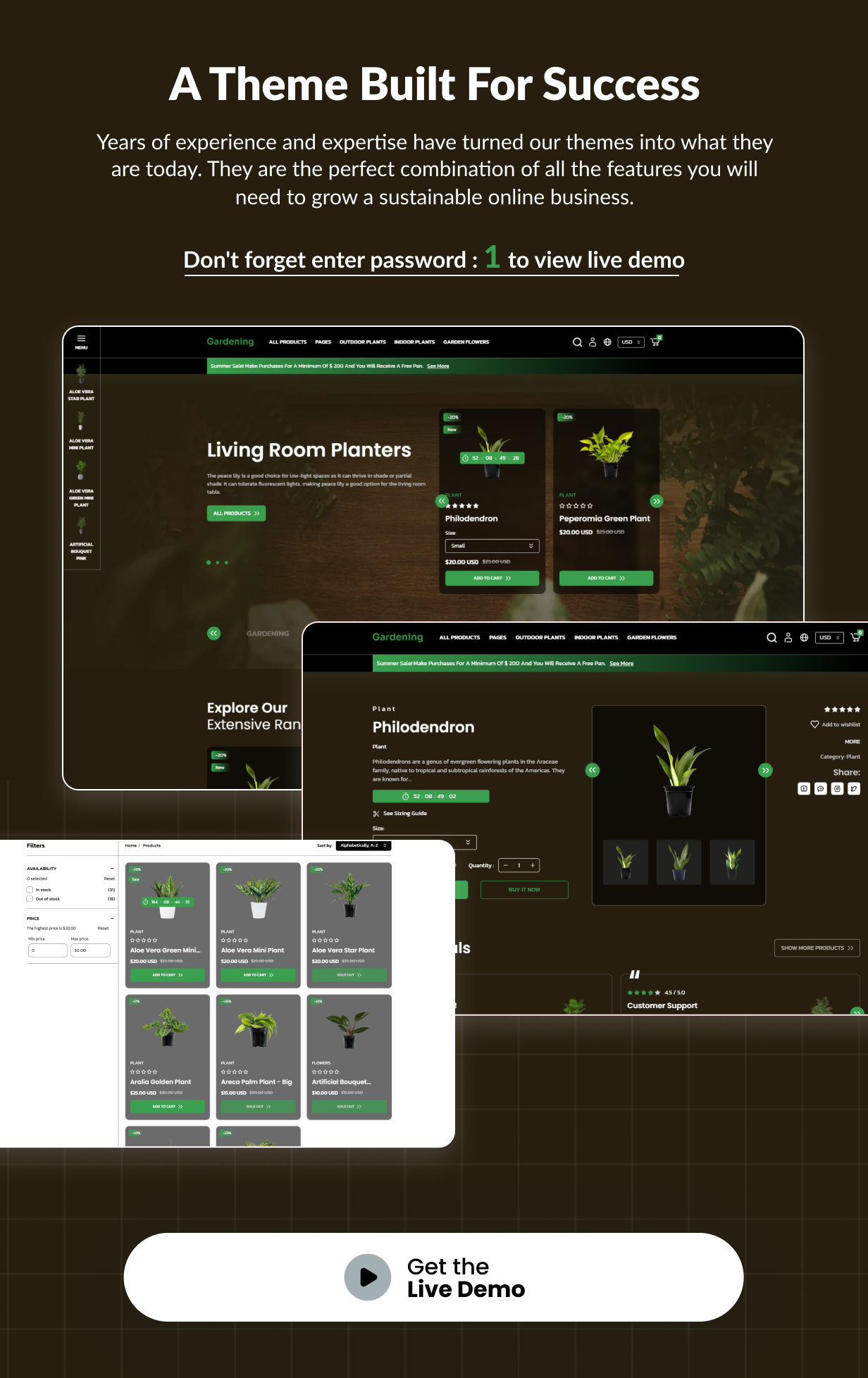Open the hamburger MENU icon on homepage
The width and height of the screenshot is (868, 1378).
click(81, 341)
